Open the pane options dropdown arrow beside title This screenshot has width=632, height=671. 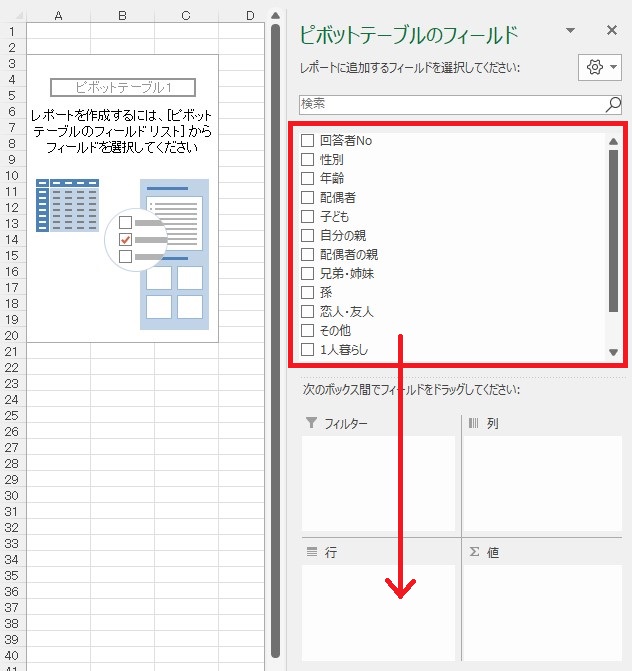tap(571, 32)
